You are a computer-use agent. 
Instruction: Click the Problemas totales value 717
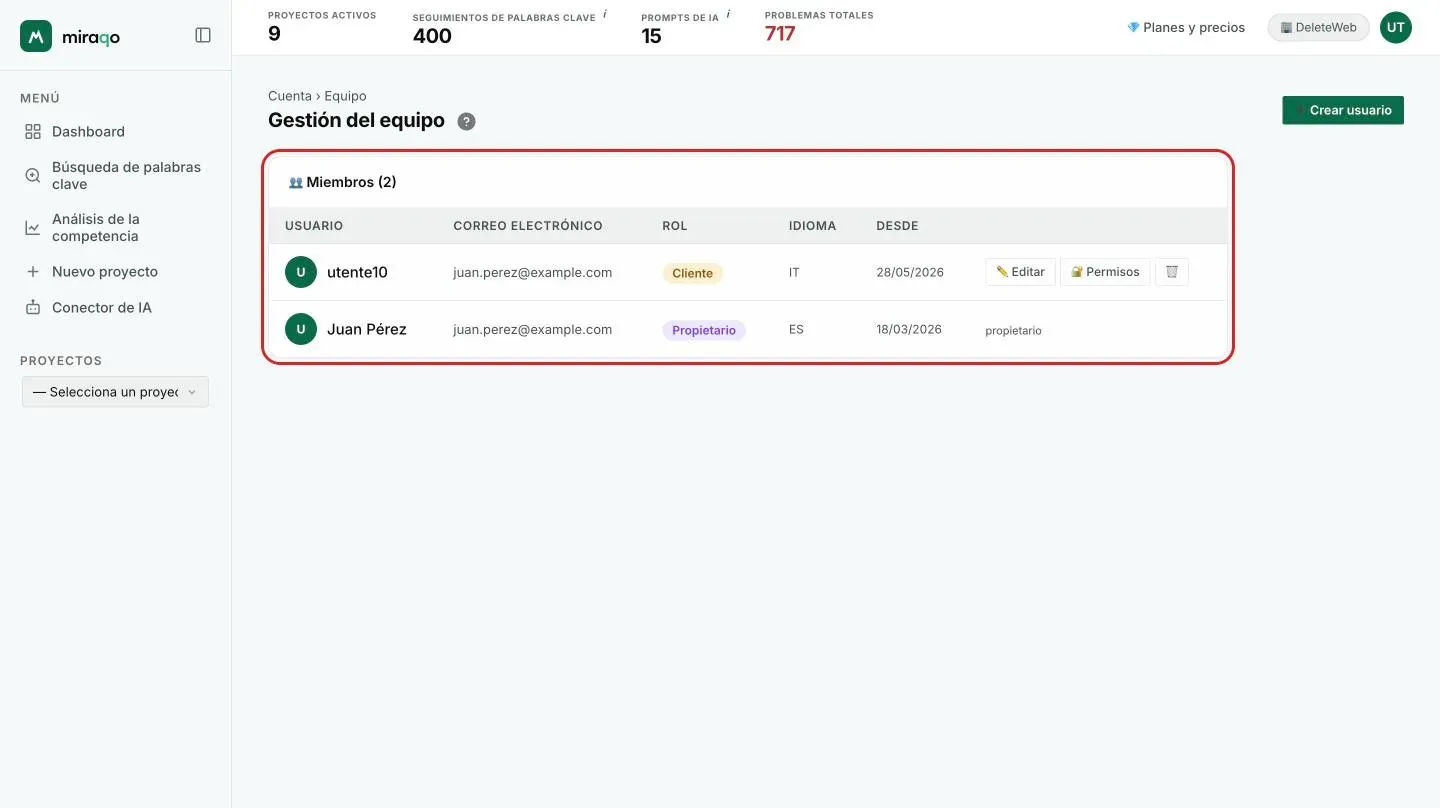pyautogui.click(x=780, y=34)
